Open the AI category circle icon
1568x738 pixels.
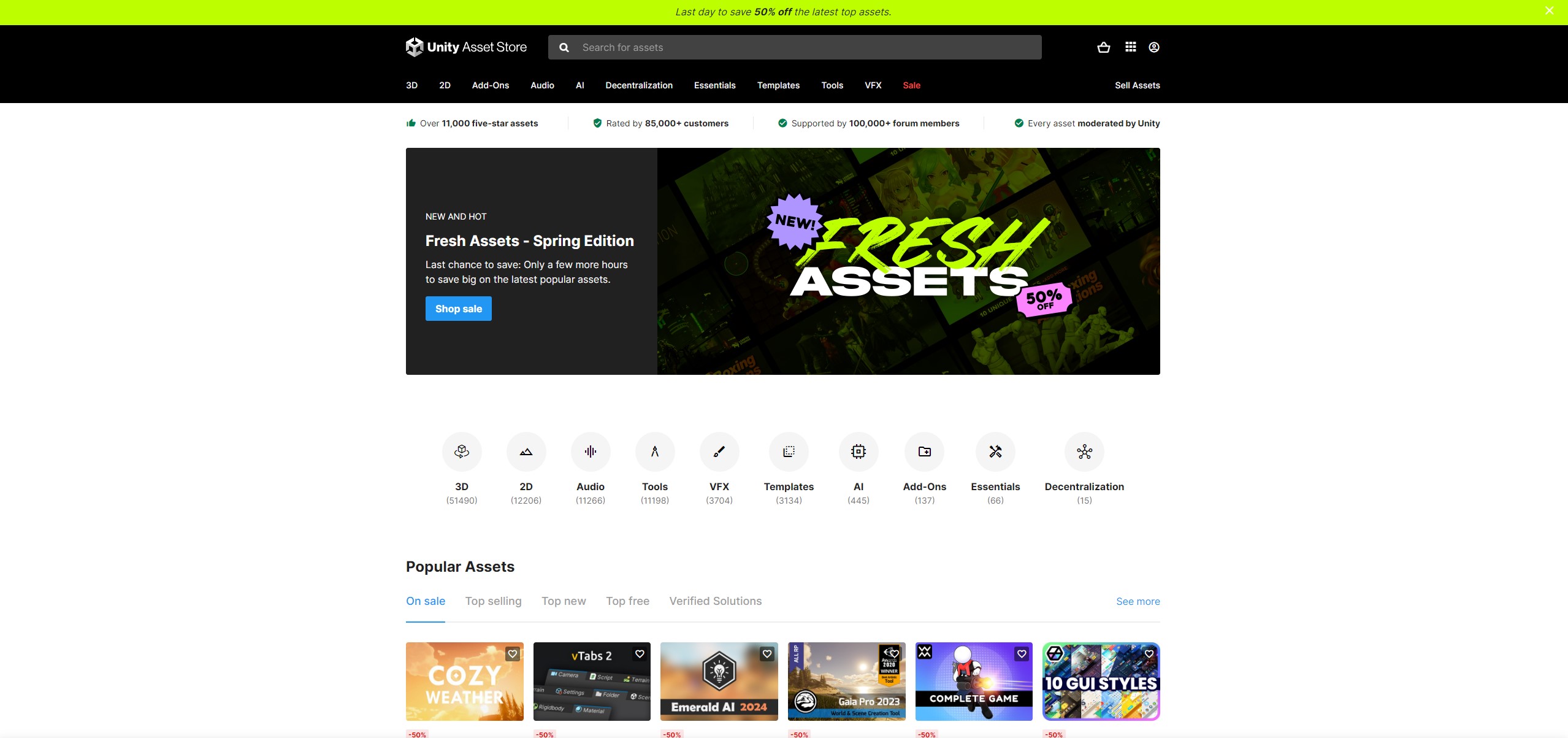coord(859,452)
